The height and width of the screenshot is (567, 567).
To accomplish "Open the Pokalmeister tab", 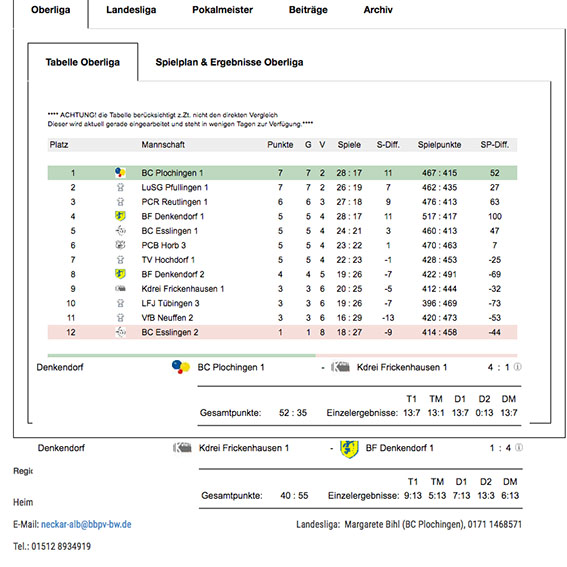I will 222,10.
